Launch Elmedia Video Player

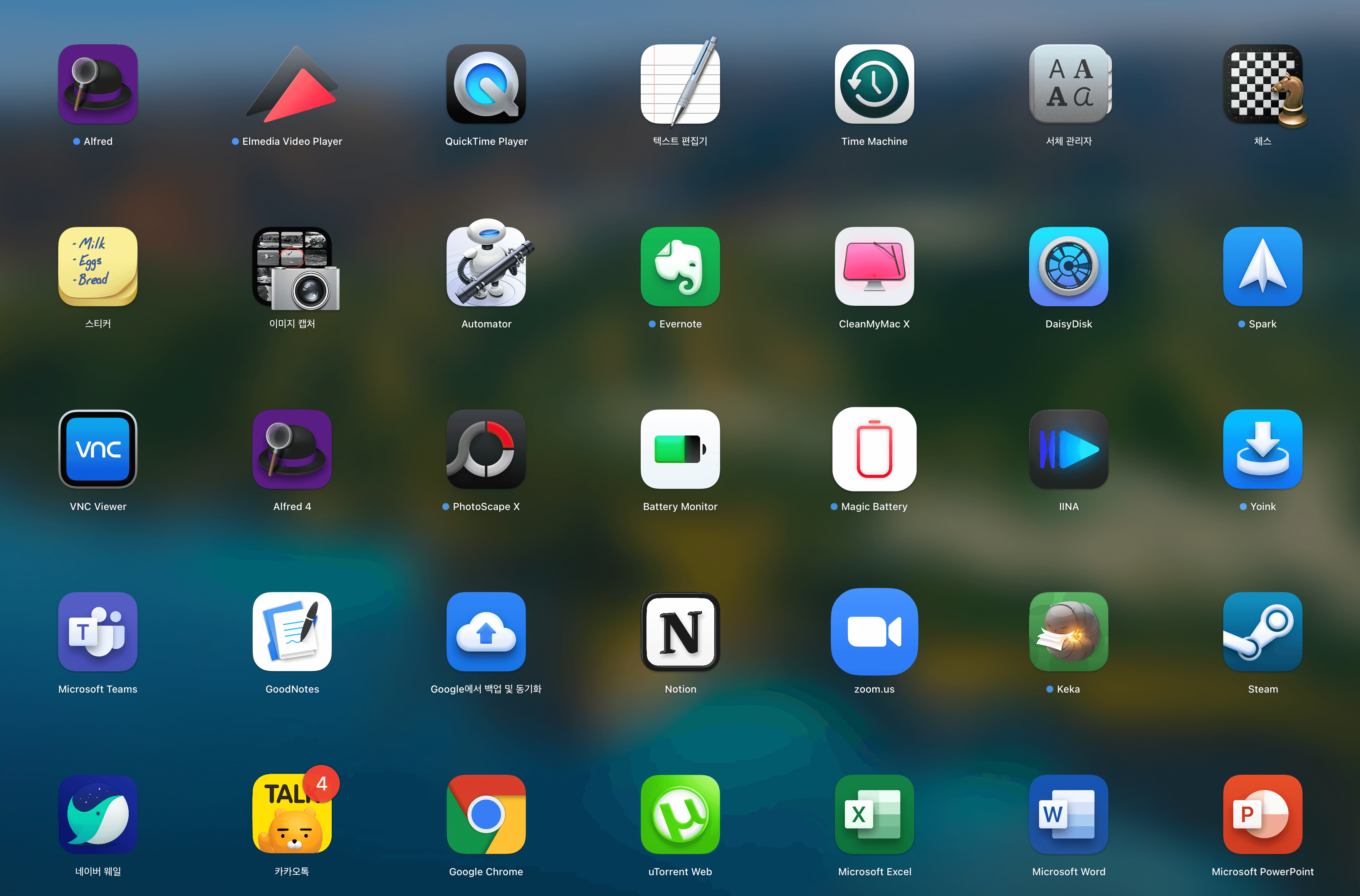coord(292,84)
